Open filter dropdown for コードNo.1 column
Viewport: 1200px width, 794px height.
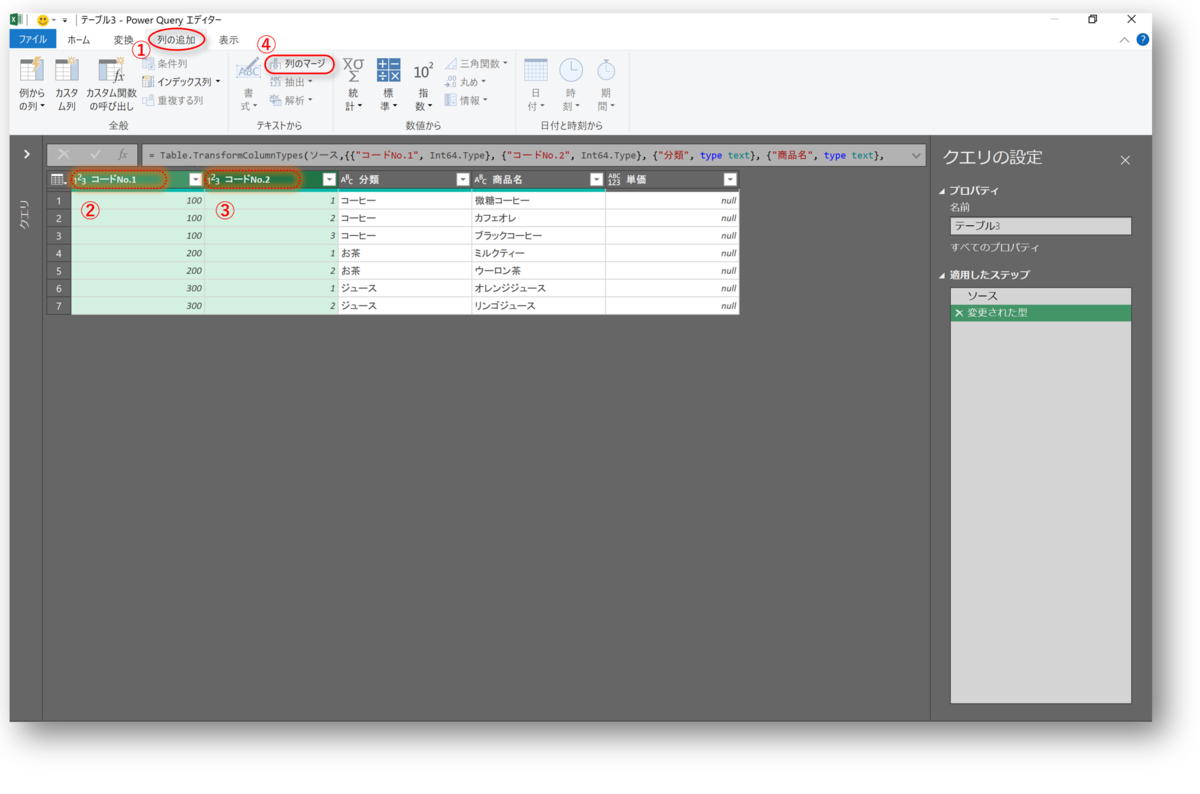tap(196, 180)
